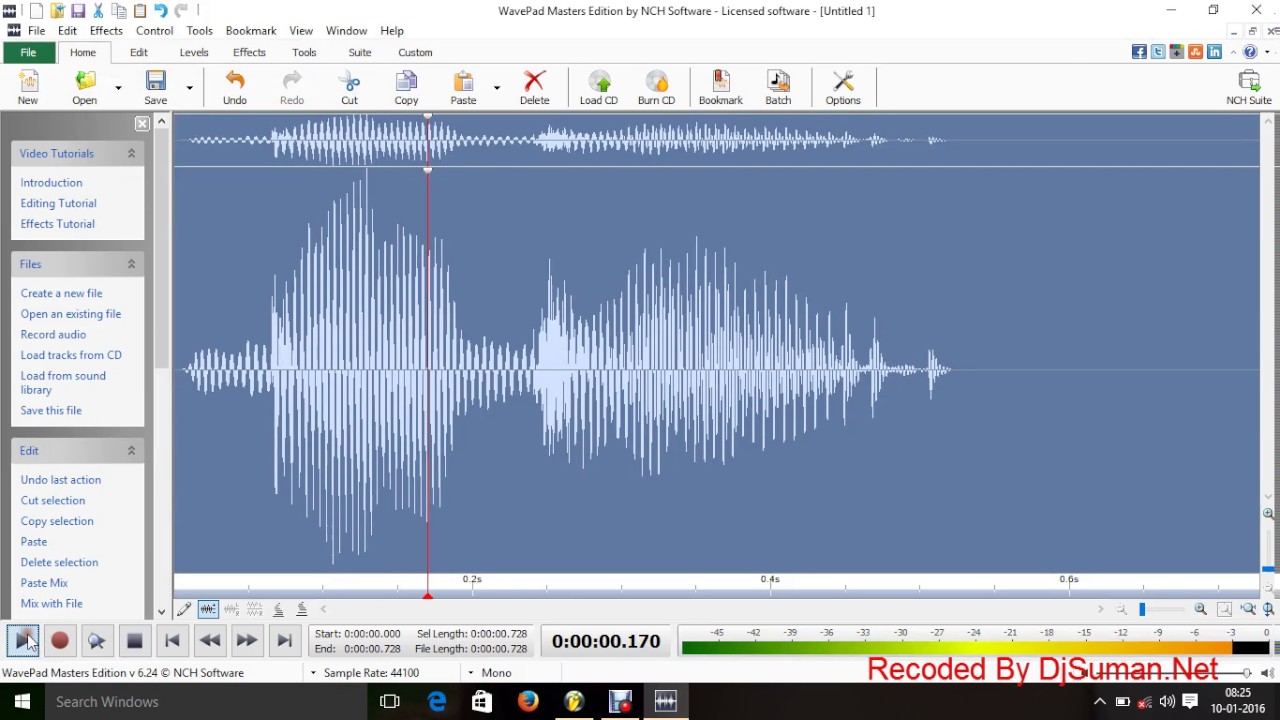Click the Fast Forward button
The image size is (1280, 720).
[x=246, y=641]
